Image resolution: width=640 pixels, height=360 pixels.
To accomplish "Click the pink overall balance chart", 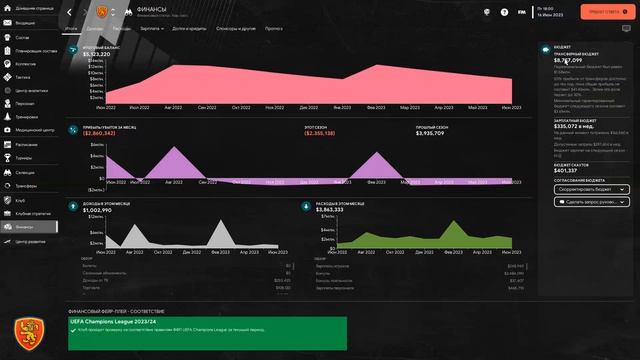I will 309,84.
